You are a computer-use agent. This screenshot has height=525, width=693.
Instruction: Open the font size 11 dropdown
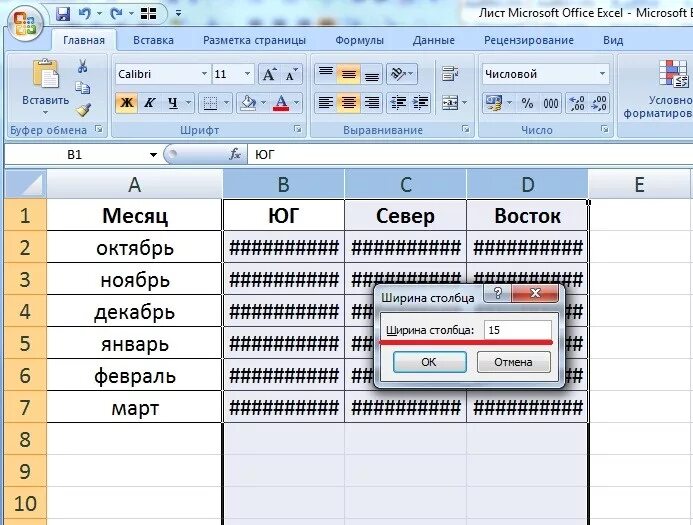(x=248, y=74)
